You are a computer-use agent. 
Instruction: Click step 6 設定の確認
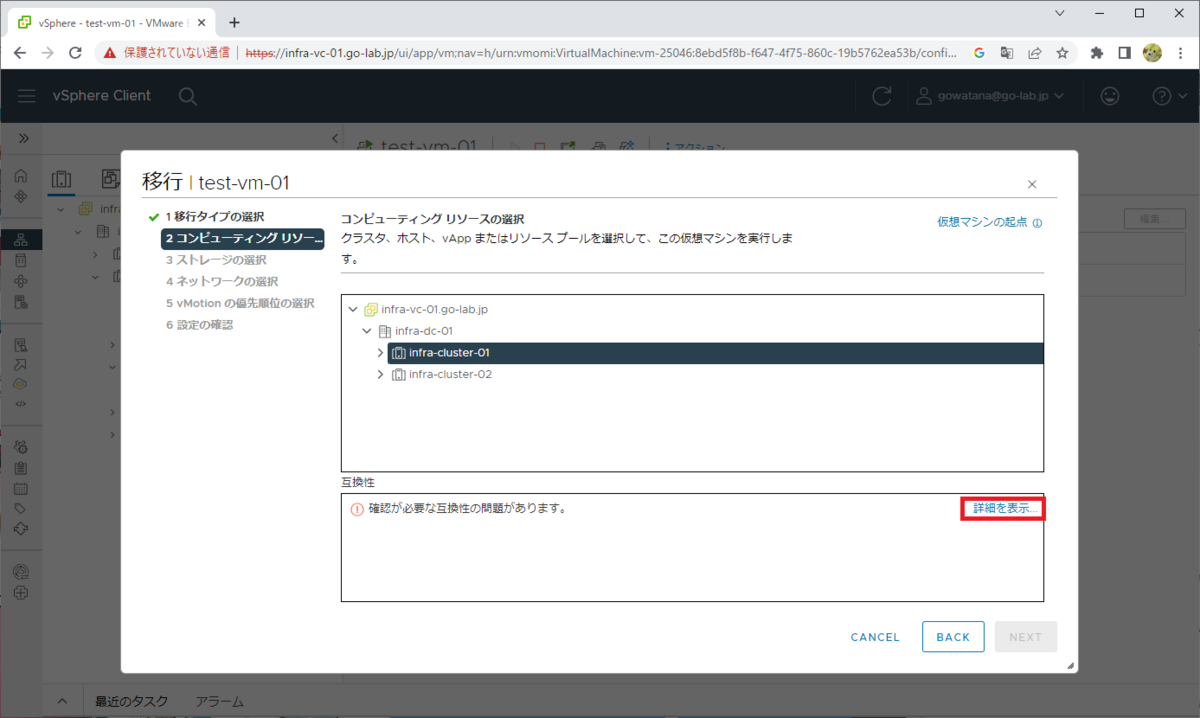point(200,325)
